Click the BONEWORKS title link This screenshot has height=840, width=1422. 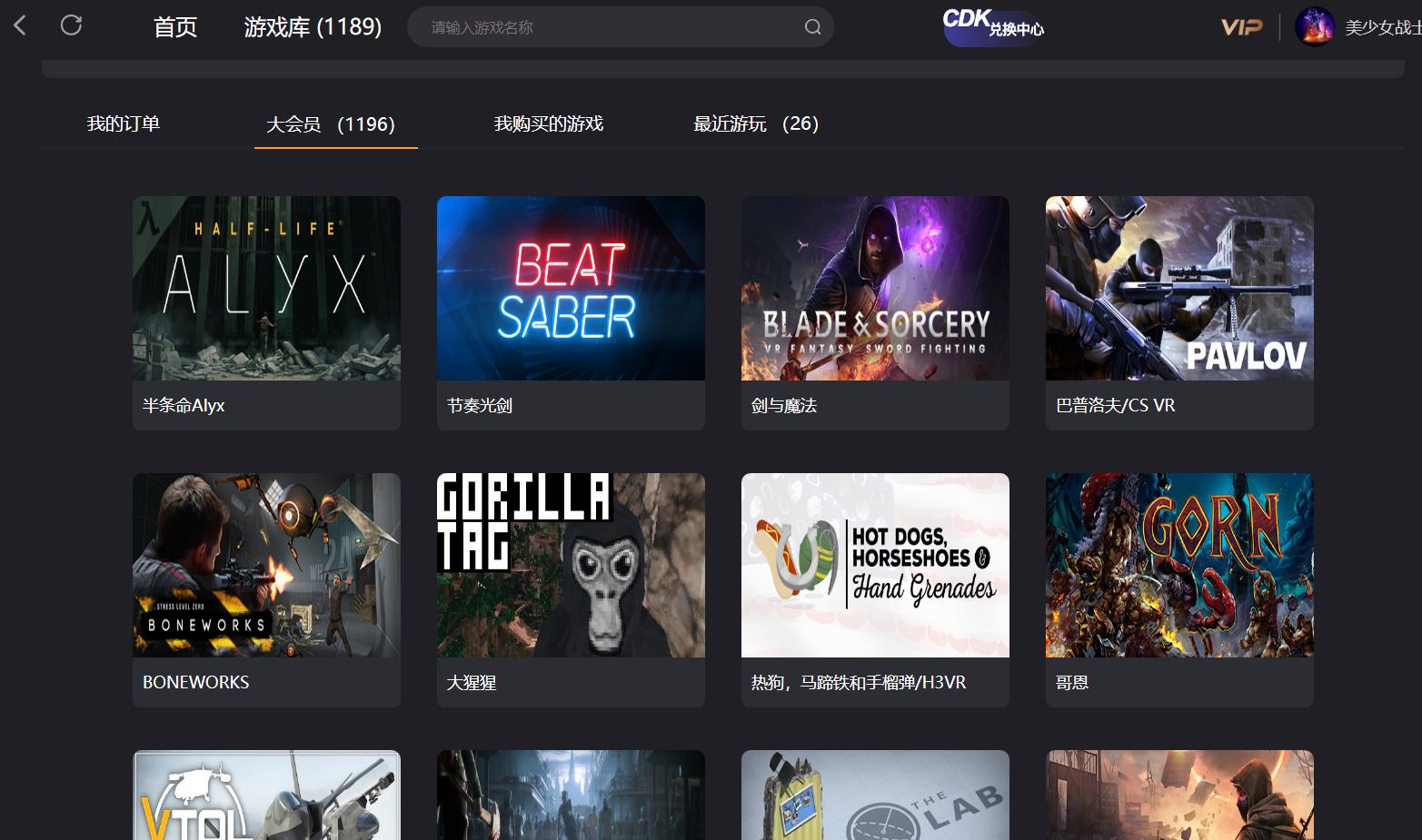pyautogui.click(x=196, y=682)
